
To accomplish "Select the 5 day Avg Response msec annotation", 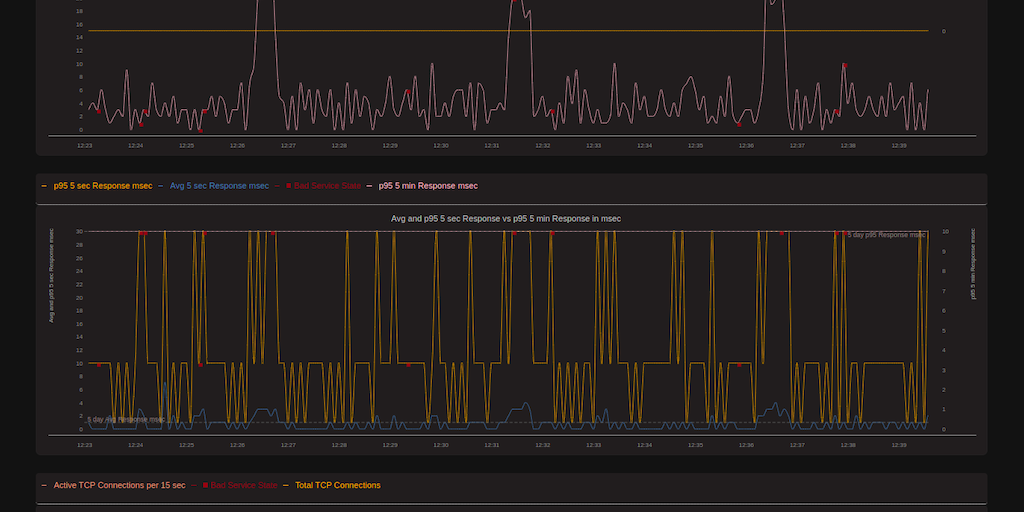I will pos(126,419).
